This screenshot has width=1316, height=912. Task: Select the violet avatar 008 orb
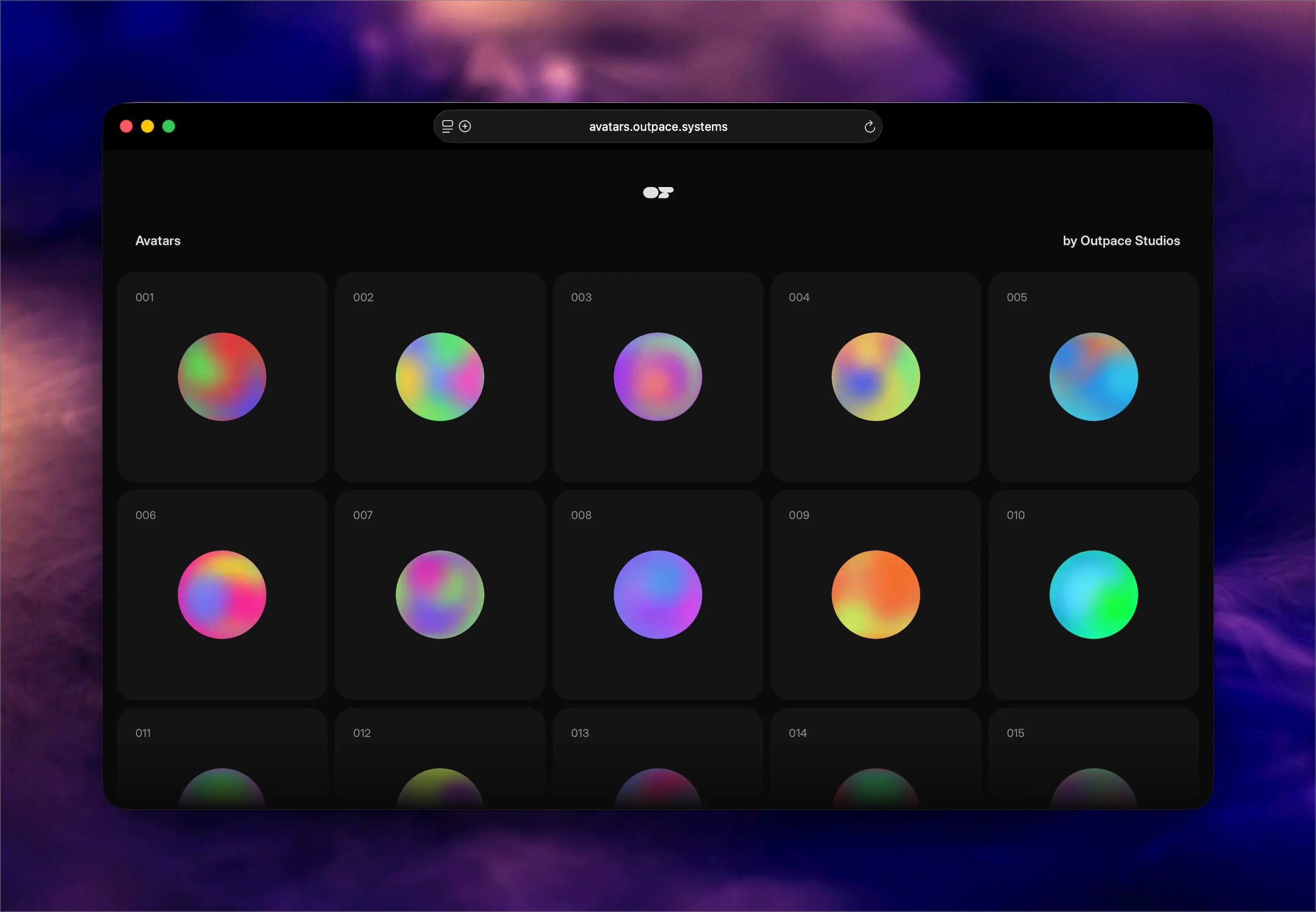(x=658, y=594)
